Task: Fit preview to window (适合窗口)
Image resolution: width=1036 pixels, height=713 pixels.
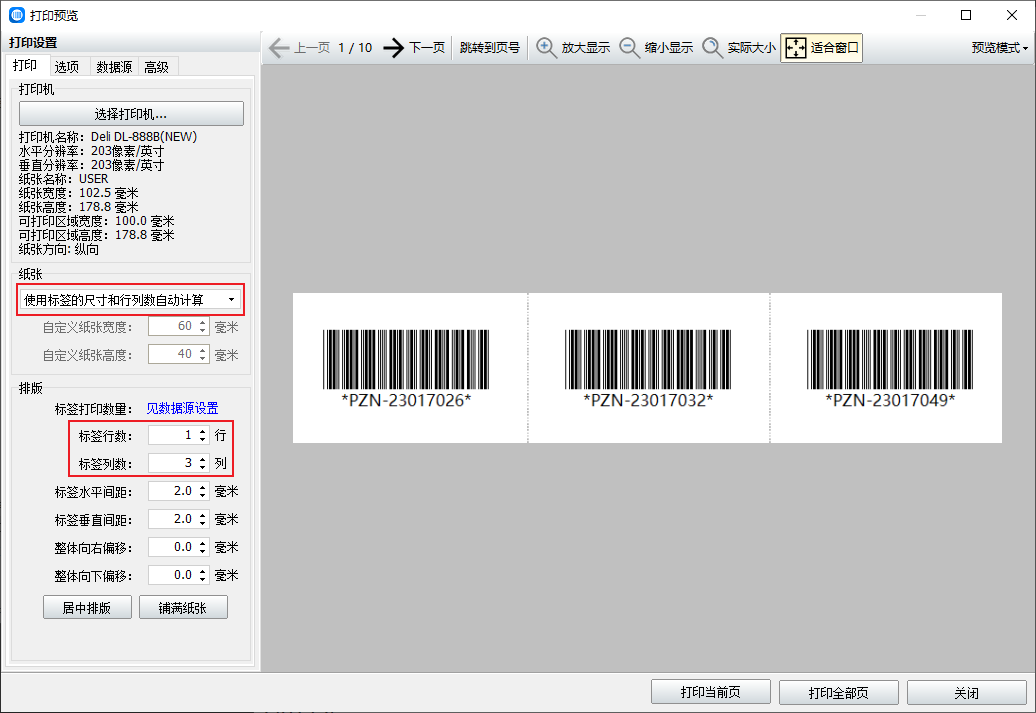Action: [821, 48]
